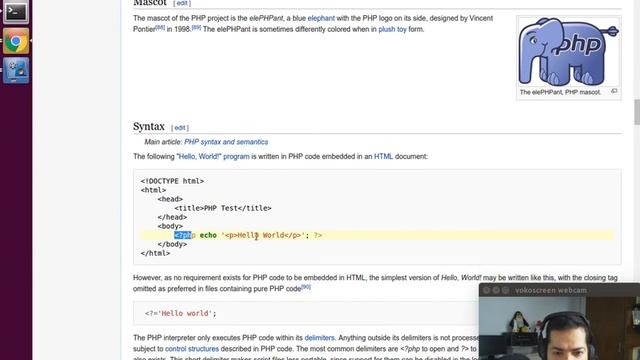Click the vokoscreen webcam title bar
Viewport: 640px width, 360px height.
pyautogui.click(x=559, y=290)
